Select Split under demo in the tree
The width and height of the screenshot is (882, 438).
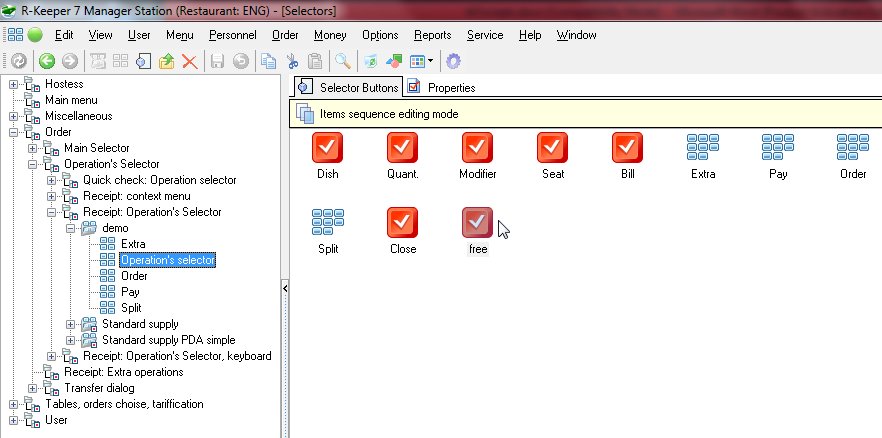coord(131,308)
